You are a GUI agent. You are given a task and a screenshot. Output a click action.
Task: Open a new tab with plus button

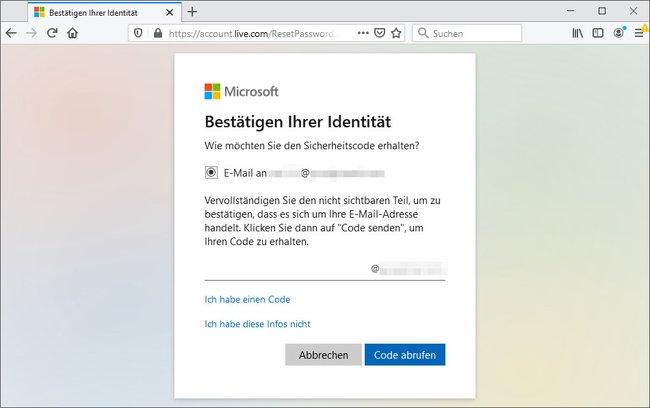pyautogui.click(x=192, y=12)
